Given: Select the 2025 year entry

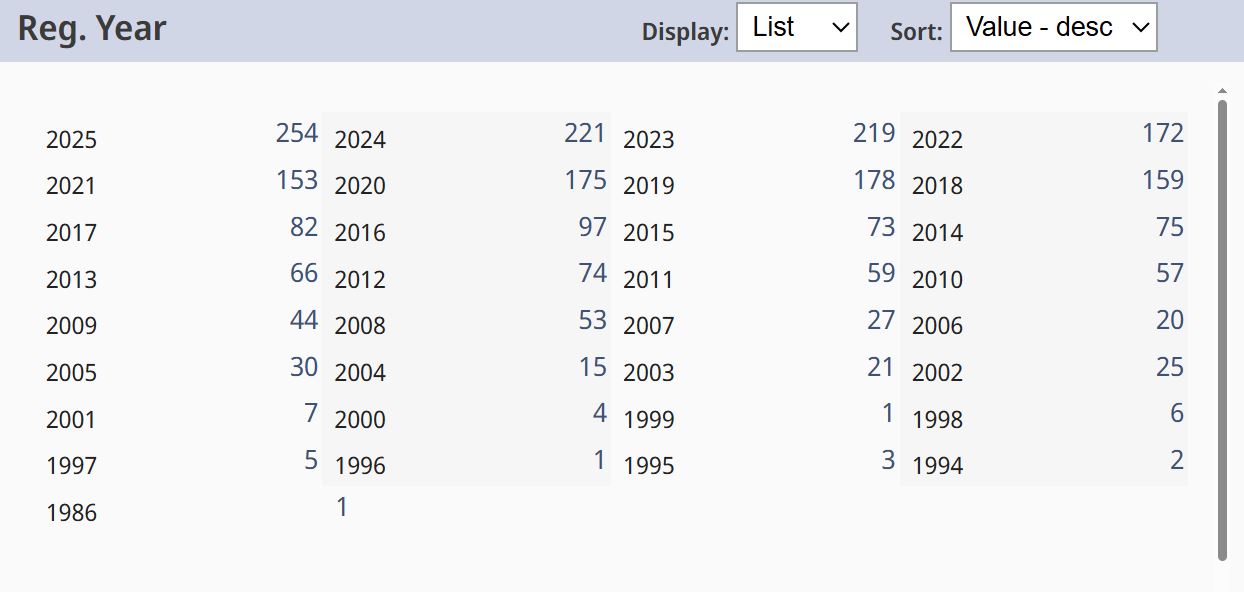Looking at the screenshot, I should coord(72,140).
